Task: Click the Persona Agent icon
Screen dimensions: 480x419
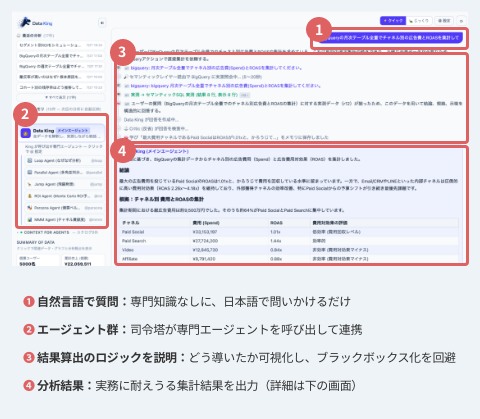Action: [x=30, y=208]
